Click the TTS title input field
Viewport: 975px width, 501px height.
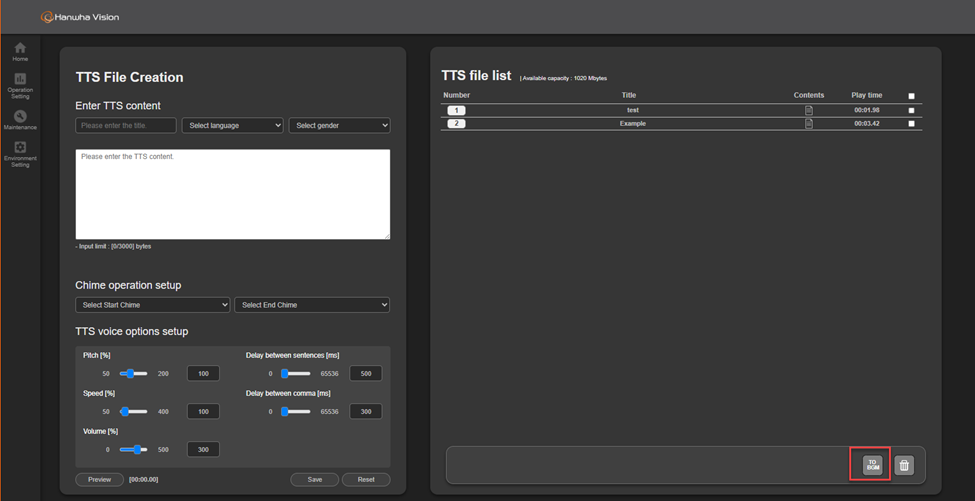[126, 126]
